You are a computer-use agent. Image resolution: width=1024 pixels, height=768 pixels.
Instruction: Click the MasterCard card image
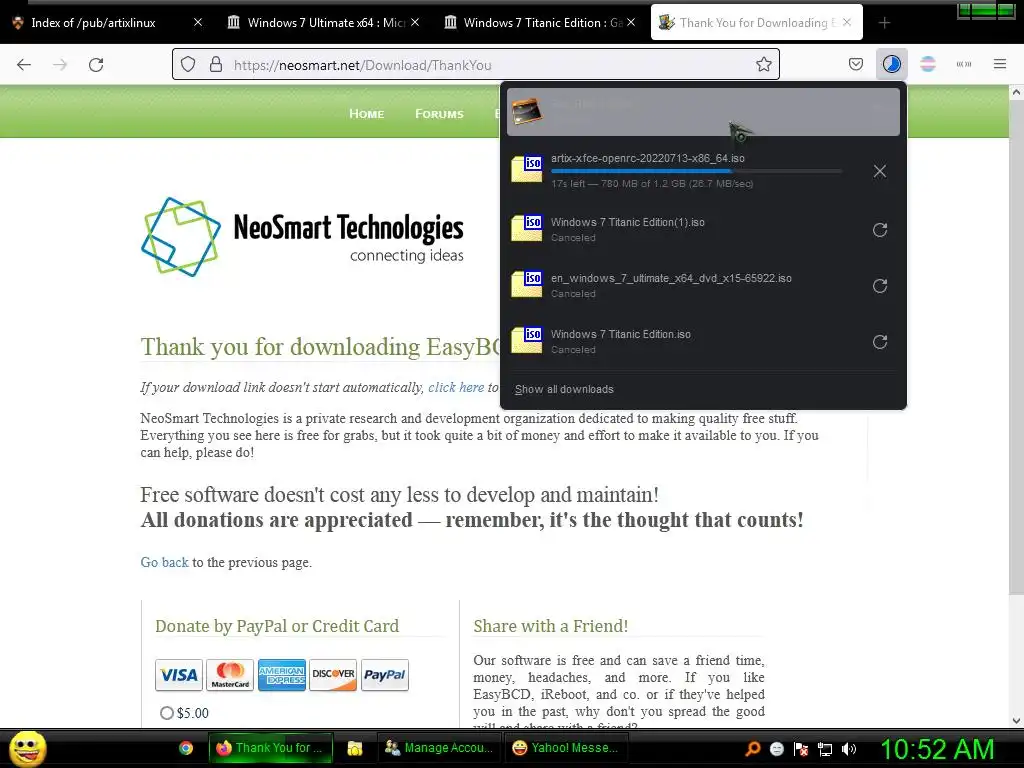pyautogui.click(x=230, y=675)
